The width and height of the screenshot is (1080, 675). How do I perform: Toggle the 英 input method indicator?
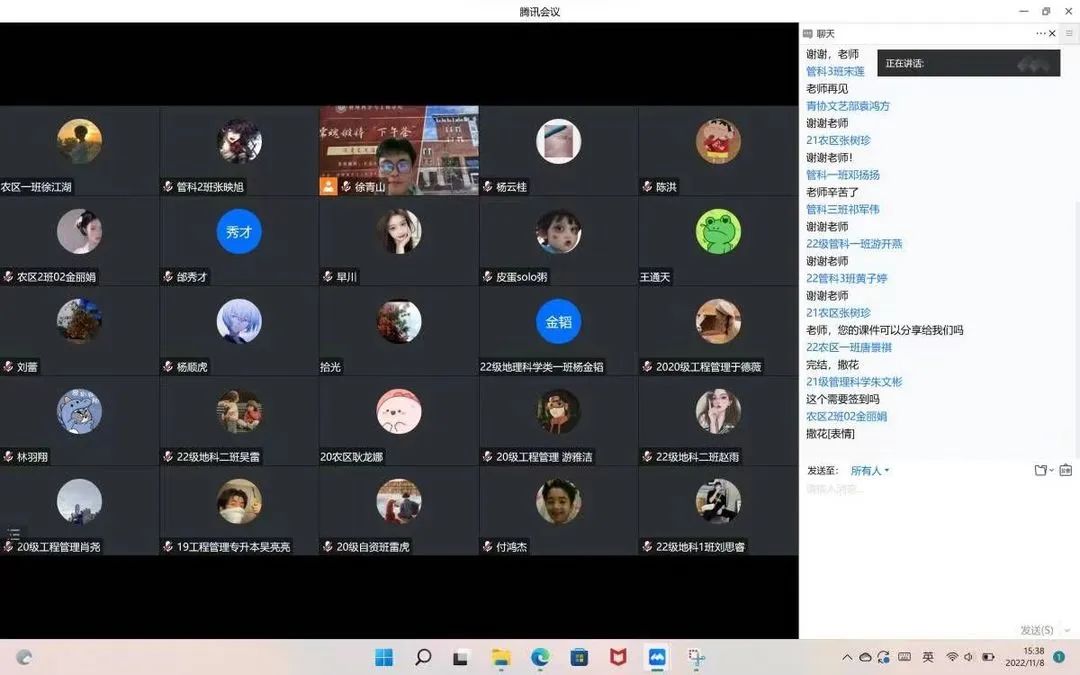(928, 657)
